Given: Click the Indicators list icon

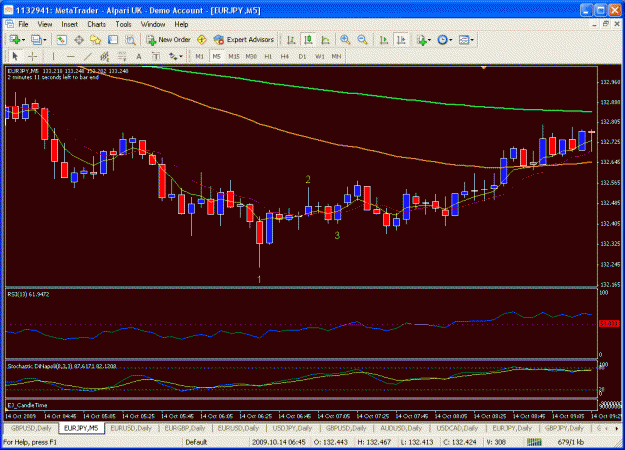Looking at the screenshot, I should [422, 39].
